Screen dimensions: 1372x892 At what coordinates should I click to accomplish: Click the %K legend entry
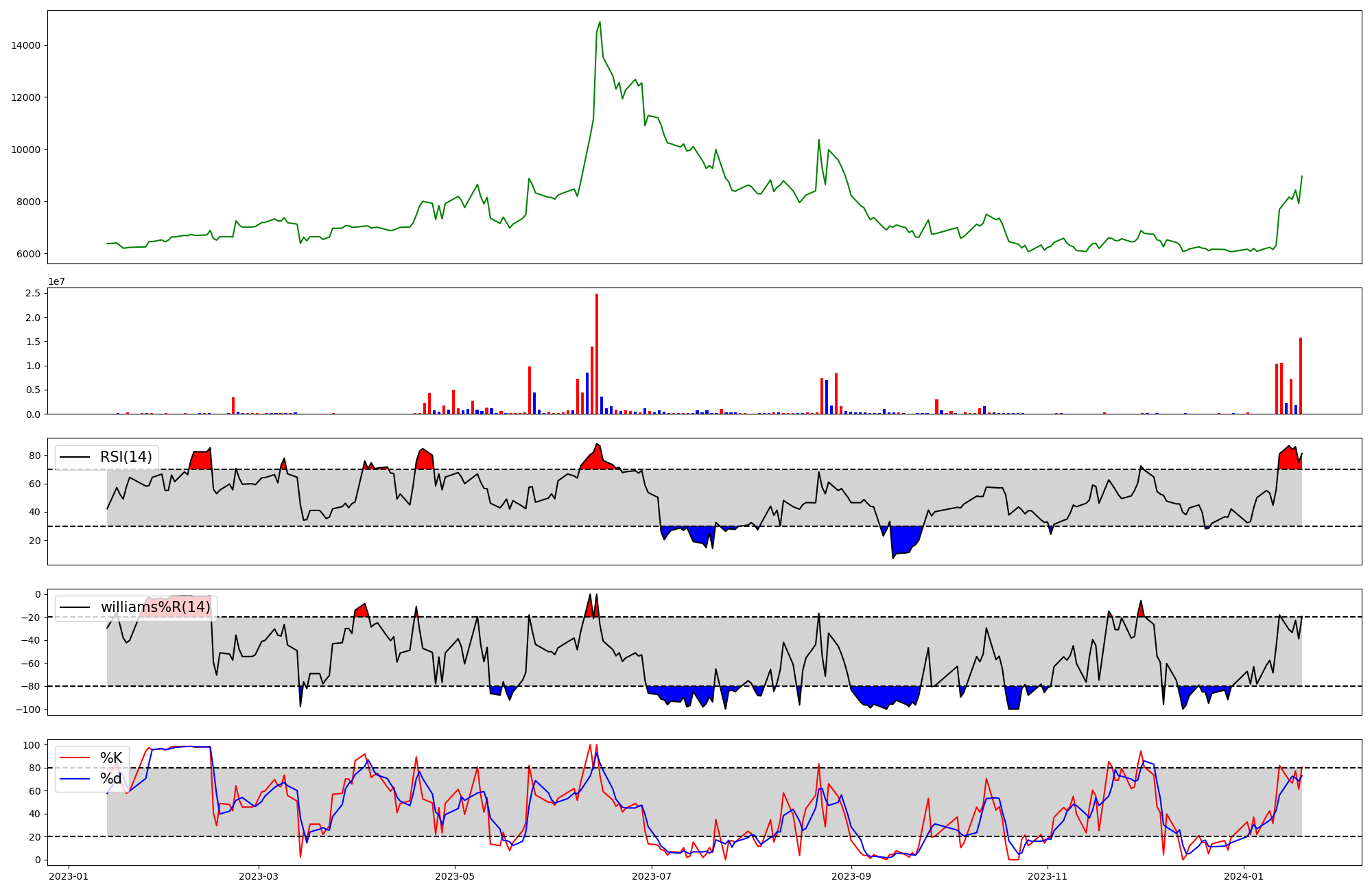[111, 758]
